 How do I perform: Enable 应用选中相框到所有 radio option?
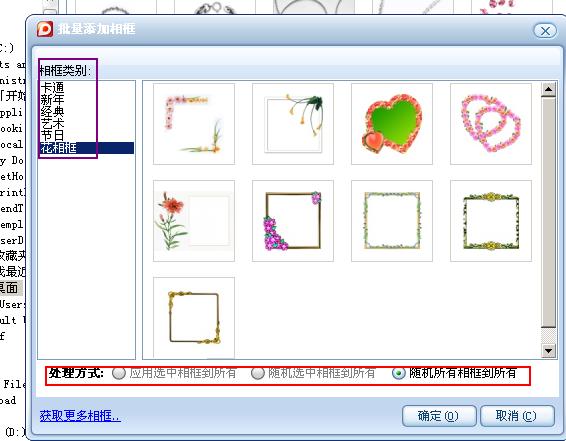(x=119, y=373)
